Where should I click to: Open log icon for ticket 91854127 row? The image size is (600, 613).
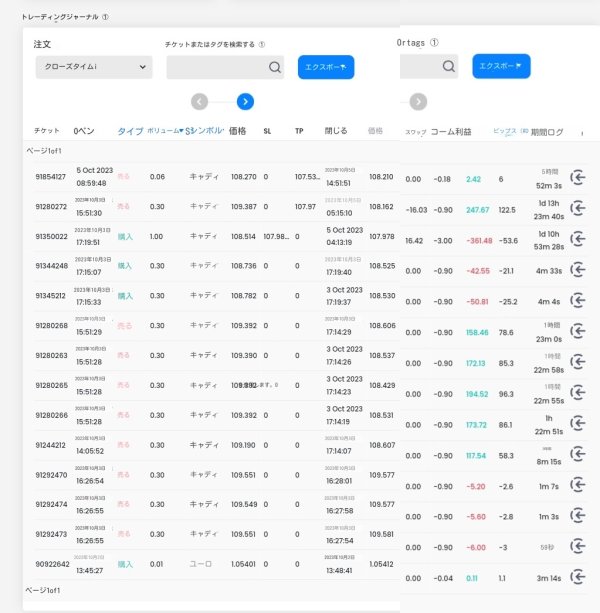click(577, 178)
